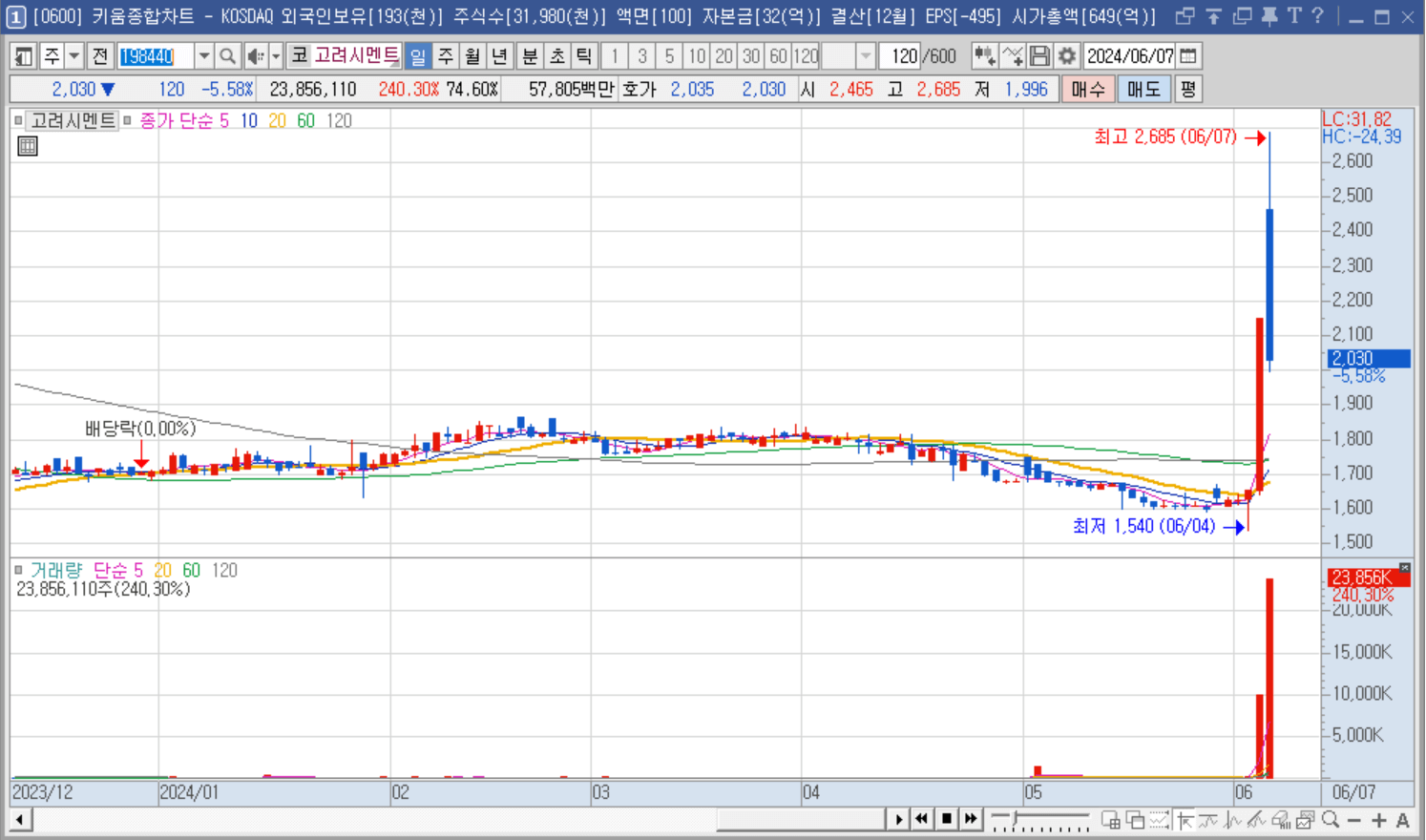
Task: Switch to 년 (yearly) chart period
Action: point(498,56)
